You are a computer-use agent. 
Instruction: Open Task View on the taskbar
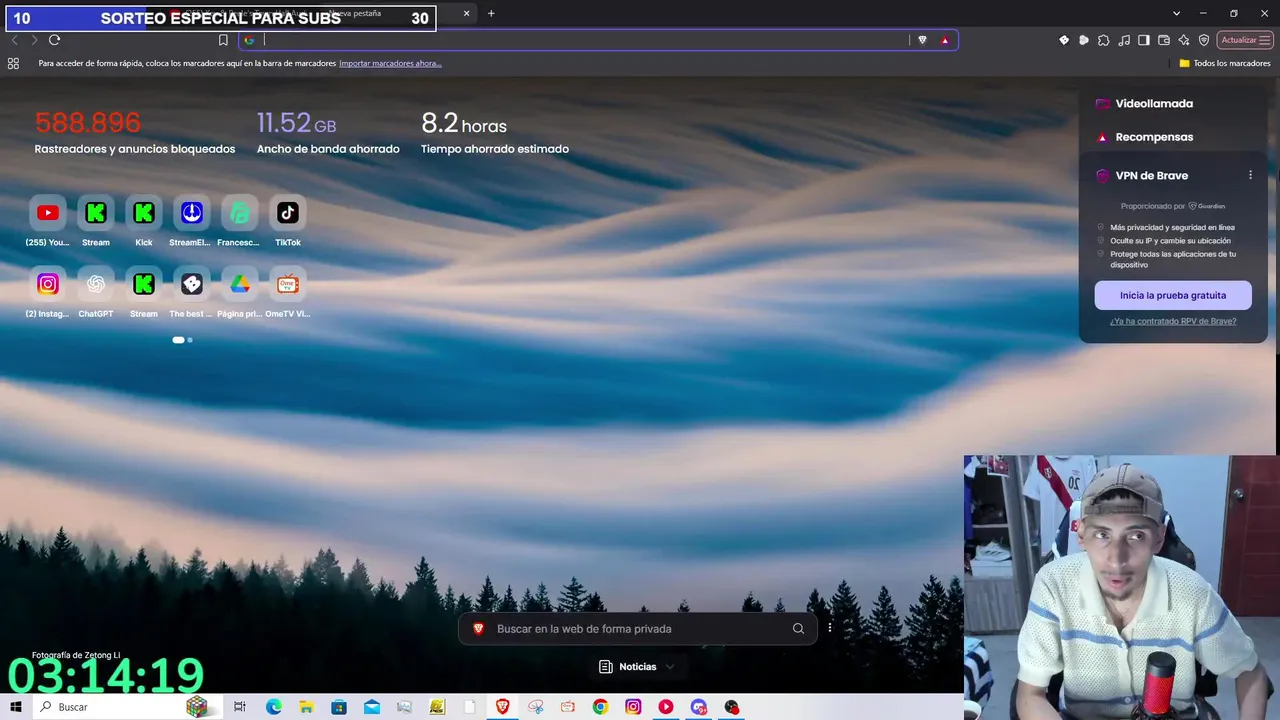(240, 707)
